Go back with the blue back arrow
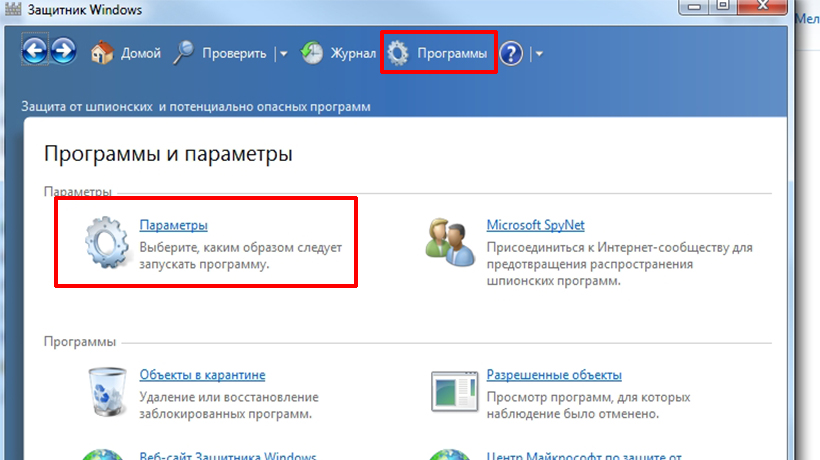 click(35, 51)
